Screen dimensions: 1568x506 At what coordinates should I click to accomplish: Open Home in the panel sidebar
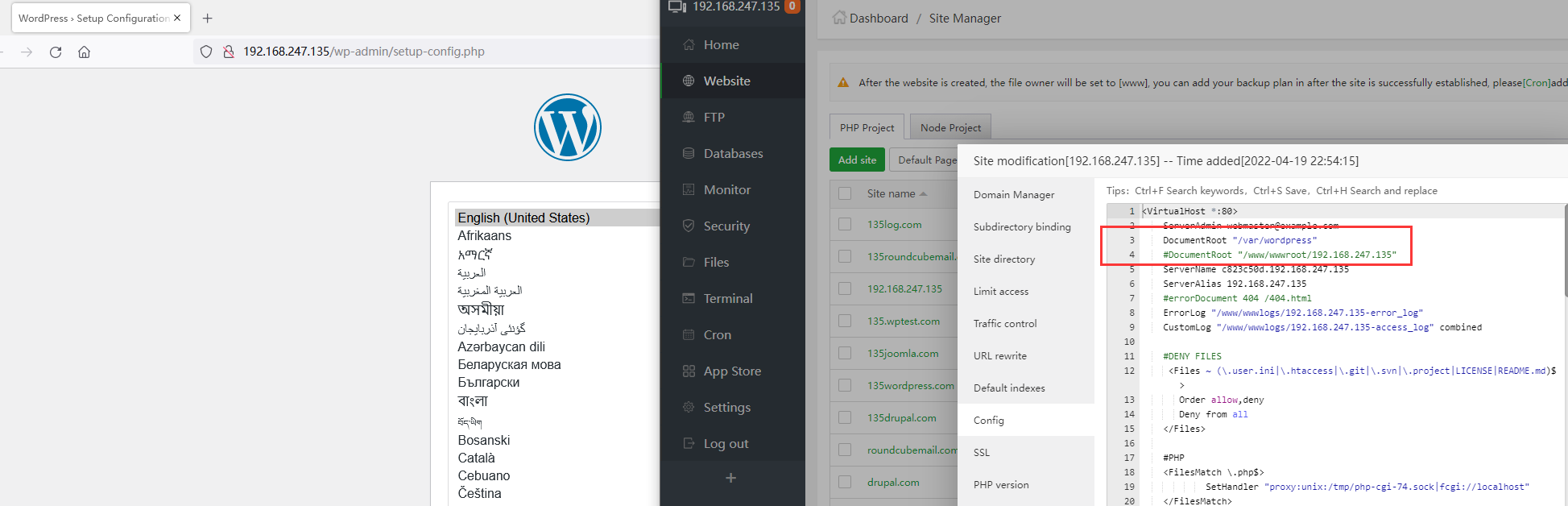click(x=732, y=44)
